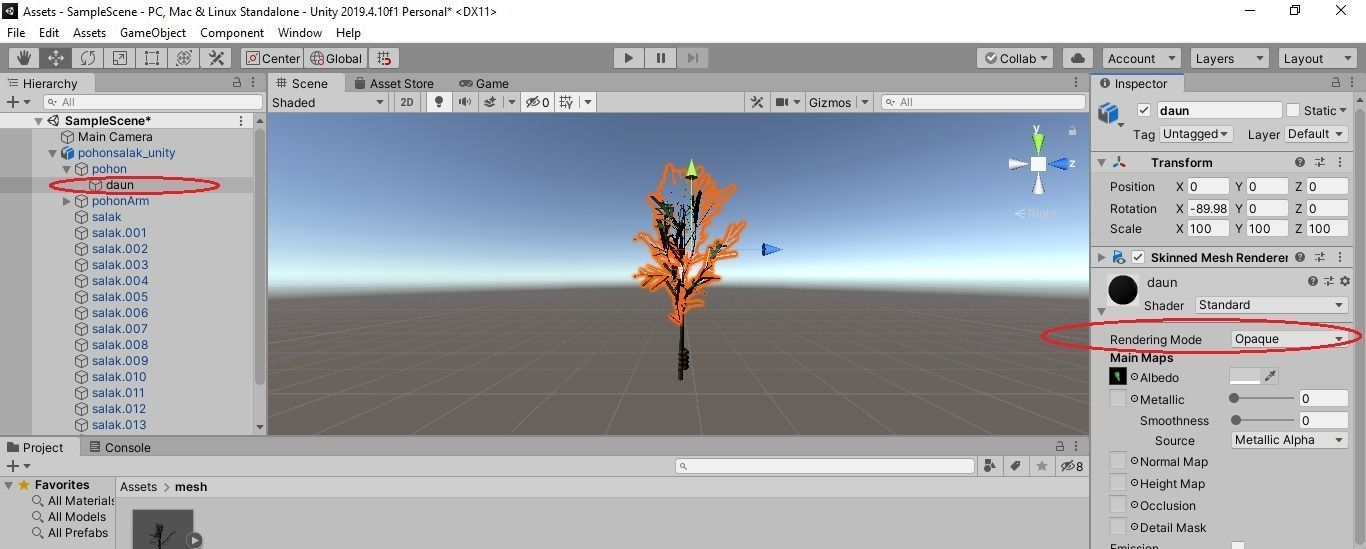Image resolution: width=1366 pixels, height=549 pixels.
Task: Switch to the Game tab
Action: click(x=484, y=83)
